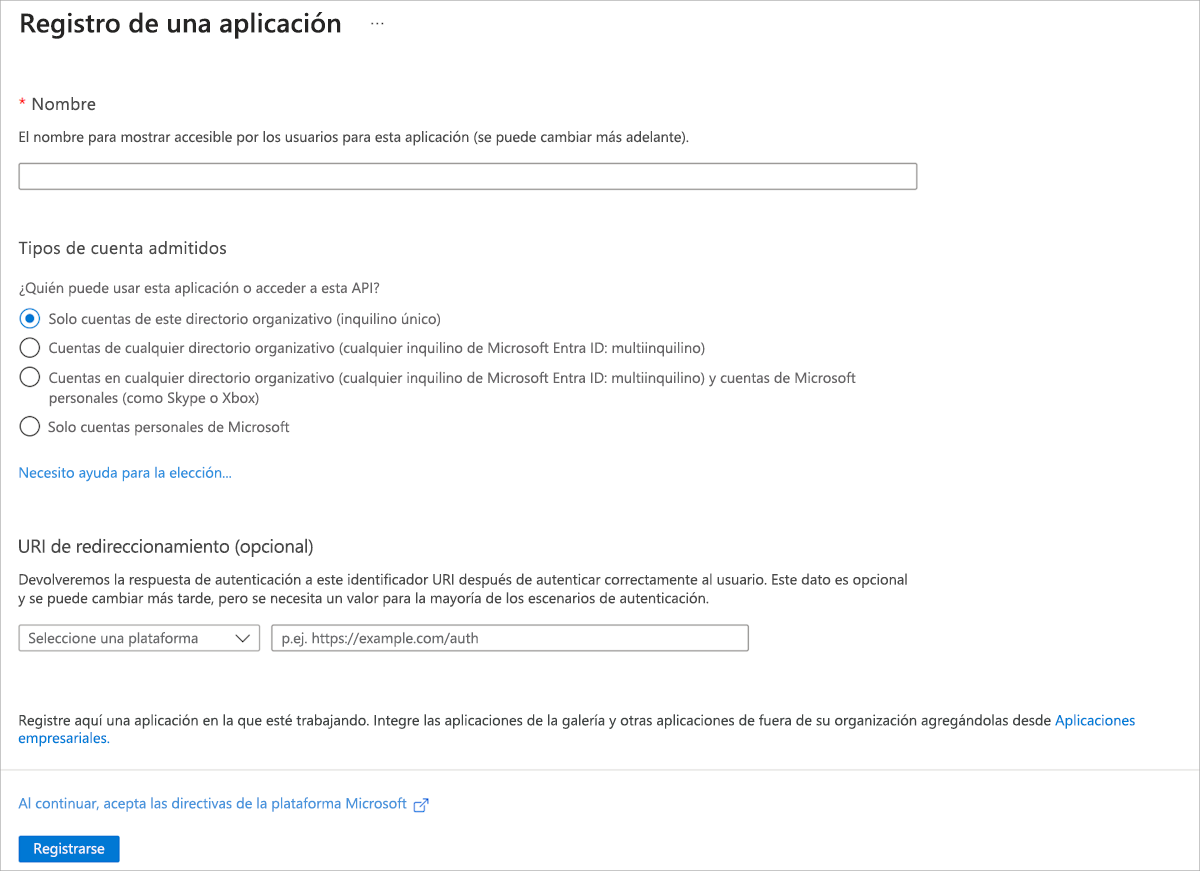Choose the multiinquilino organizational directory option
The width and height of the screenshot is (1200, 871).
(x=29, y=347)
